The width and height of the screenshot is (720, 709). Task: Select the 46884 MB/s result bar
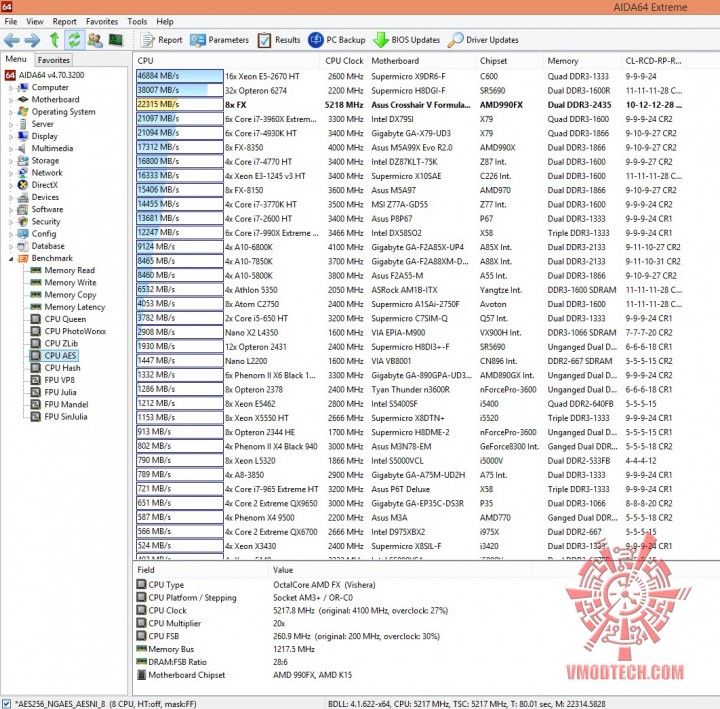180,76
